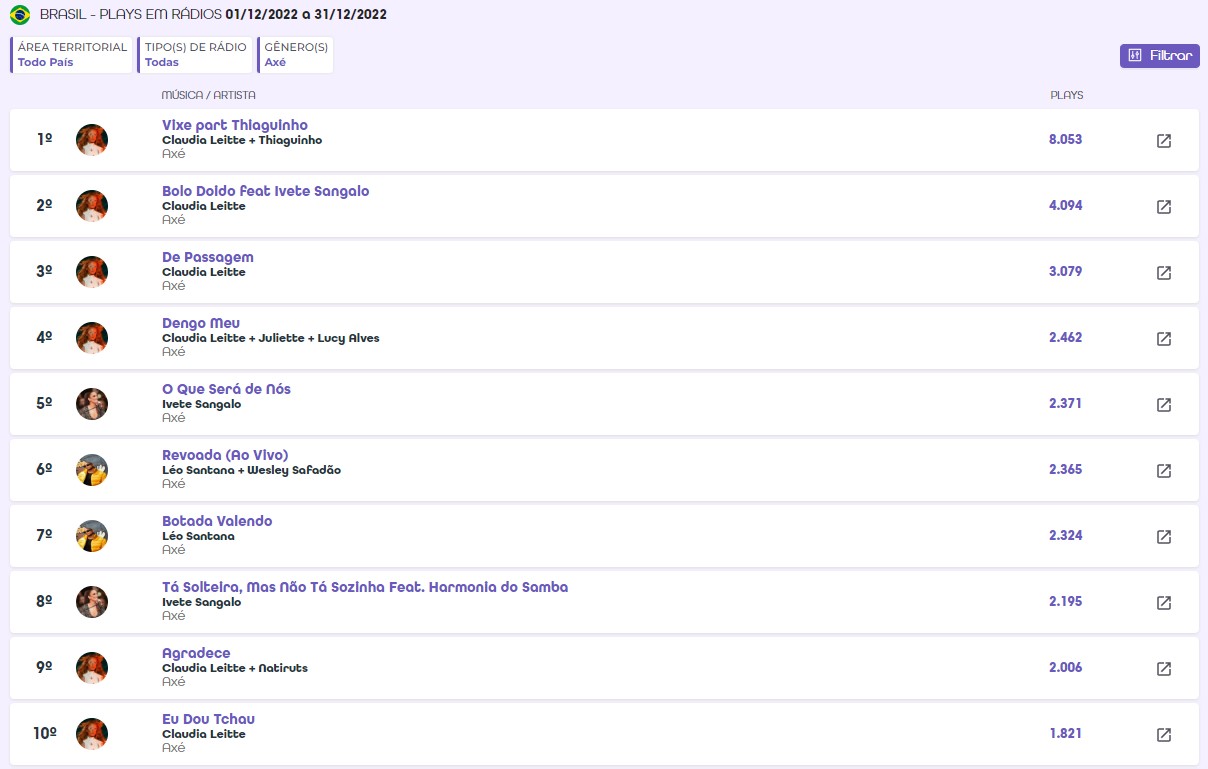Screen dimensions: 1208x769
Task: Click artist photo in De Passagem row
Action: (92, 272)
